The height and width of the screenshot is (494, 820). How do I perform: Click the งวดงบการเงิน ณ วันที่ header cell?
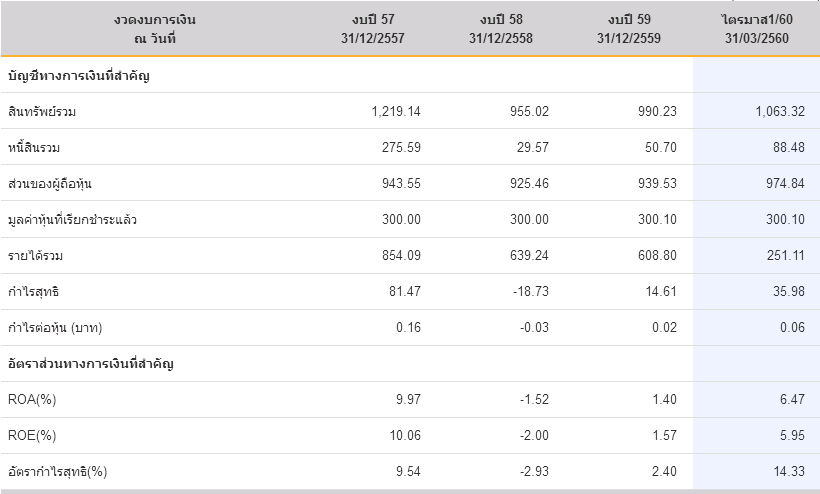152,28
